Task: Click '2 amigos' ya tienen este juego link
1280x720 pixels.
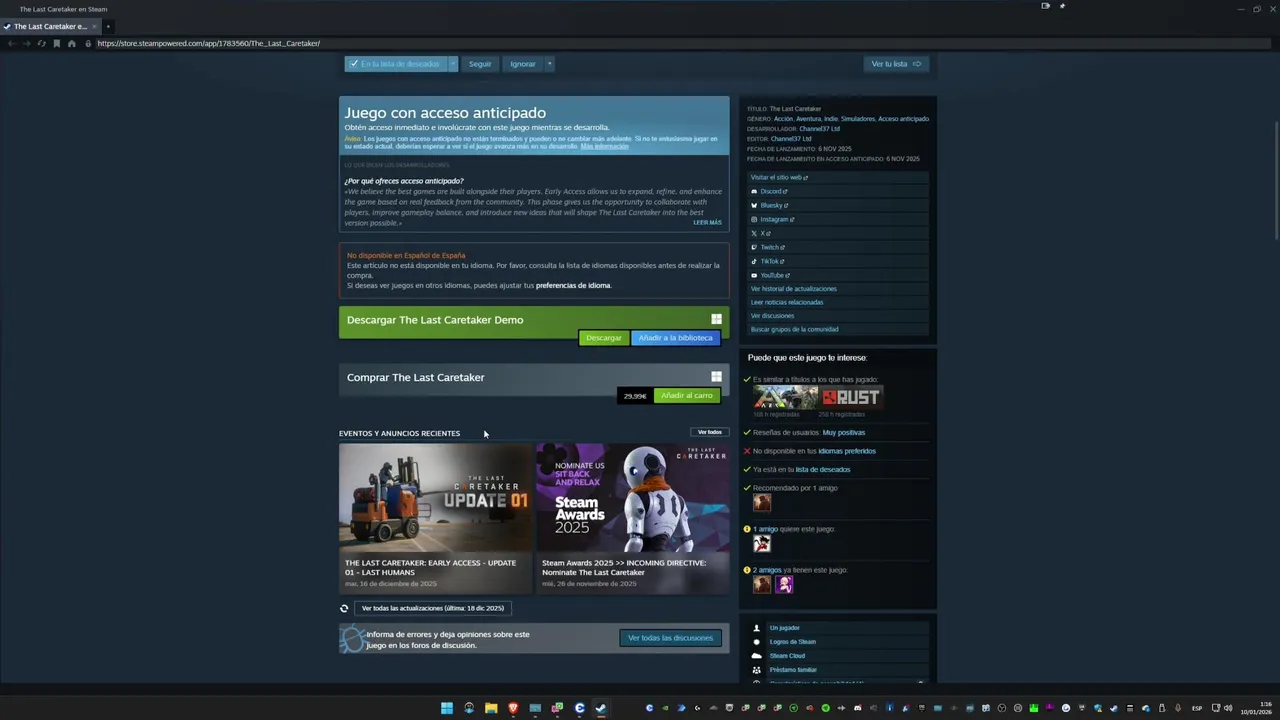Action: pos(768,570)
